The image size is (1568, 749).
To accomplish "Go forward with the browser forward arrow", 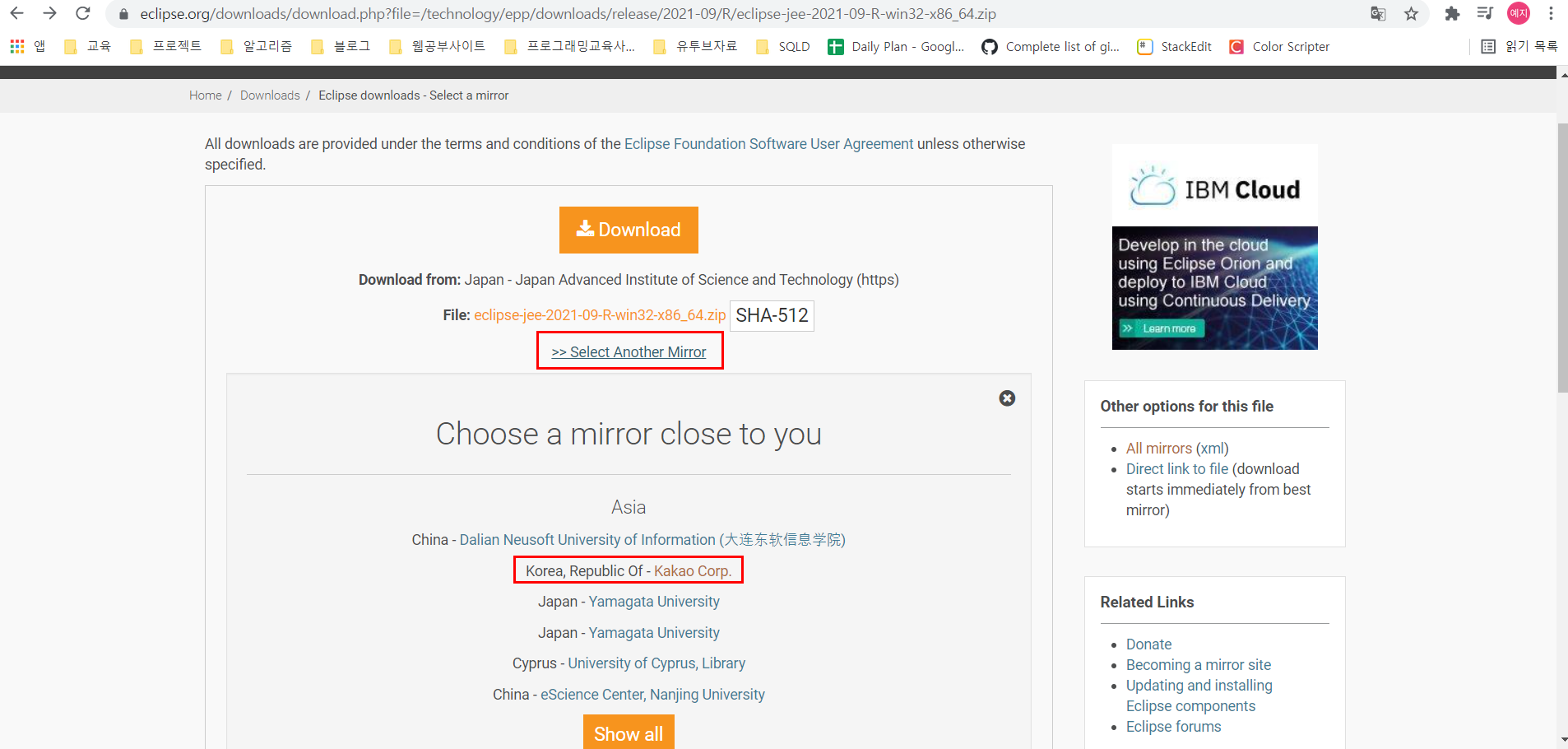I will coord(49,13).
